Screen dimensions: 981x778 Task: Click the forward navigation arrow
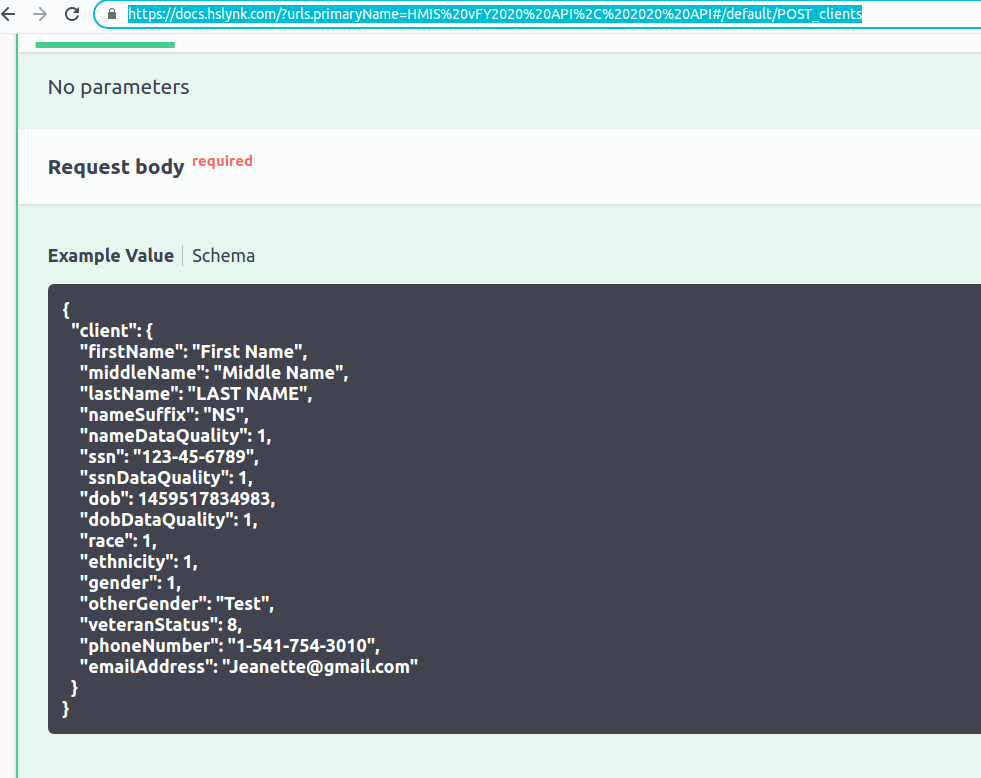pos(40,14)
